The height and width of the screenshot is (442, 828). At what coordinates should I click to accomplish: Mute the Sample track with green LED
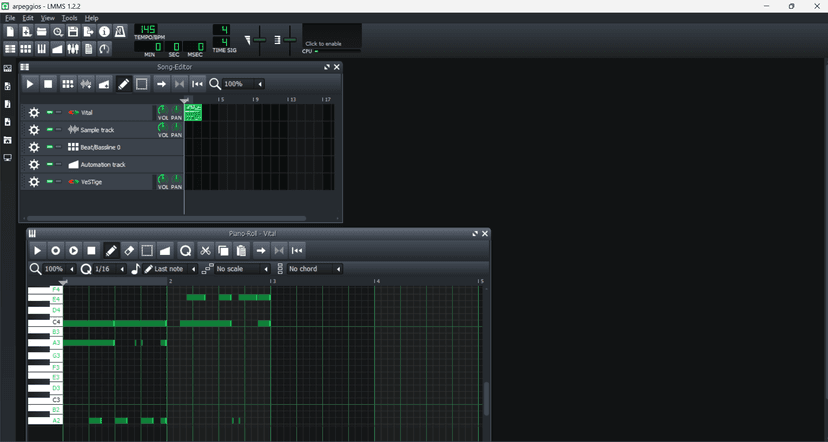coord(50,130)
